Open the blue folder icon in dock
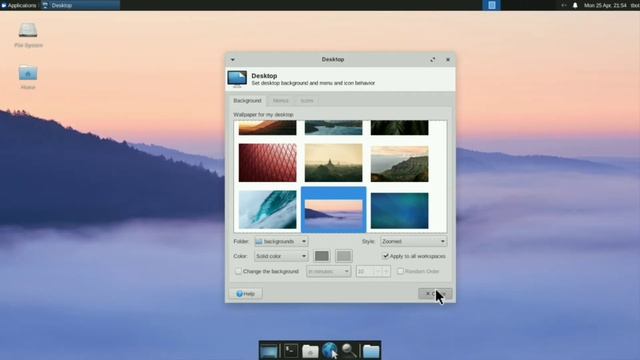Screen dimensions: 640x360 click(x=371, y=351)
